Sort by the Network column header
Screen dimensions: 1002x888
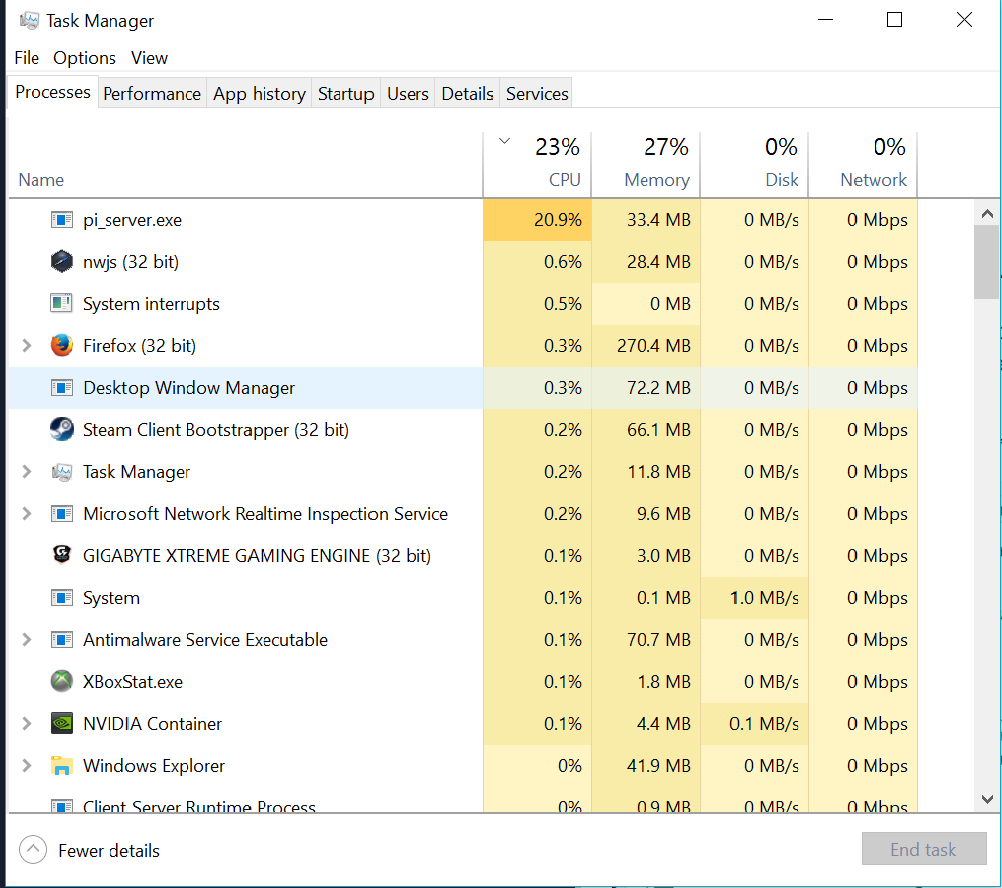click(863, 164)
